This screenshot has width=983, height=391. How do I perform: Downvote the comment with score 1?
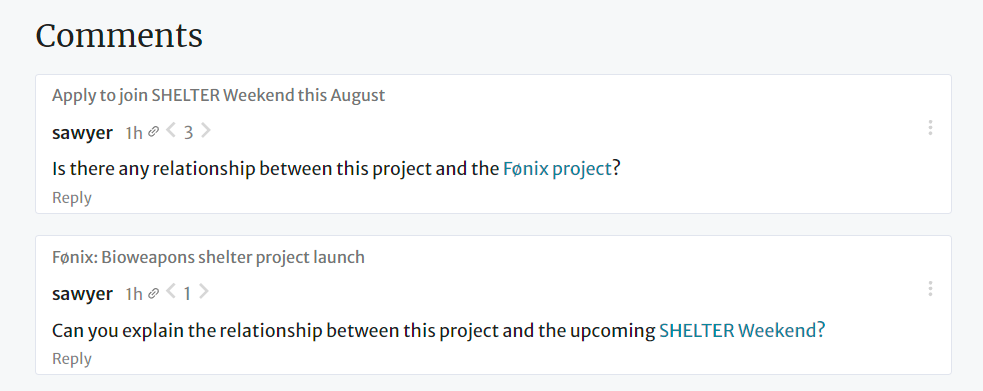171,293
